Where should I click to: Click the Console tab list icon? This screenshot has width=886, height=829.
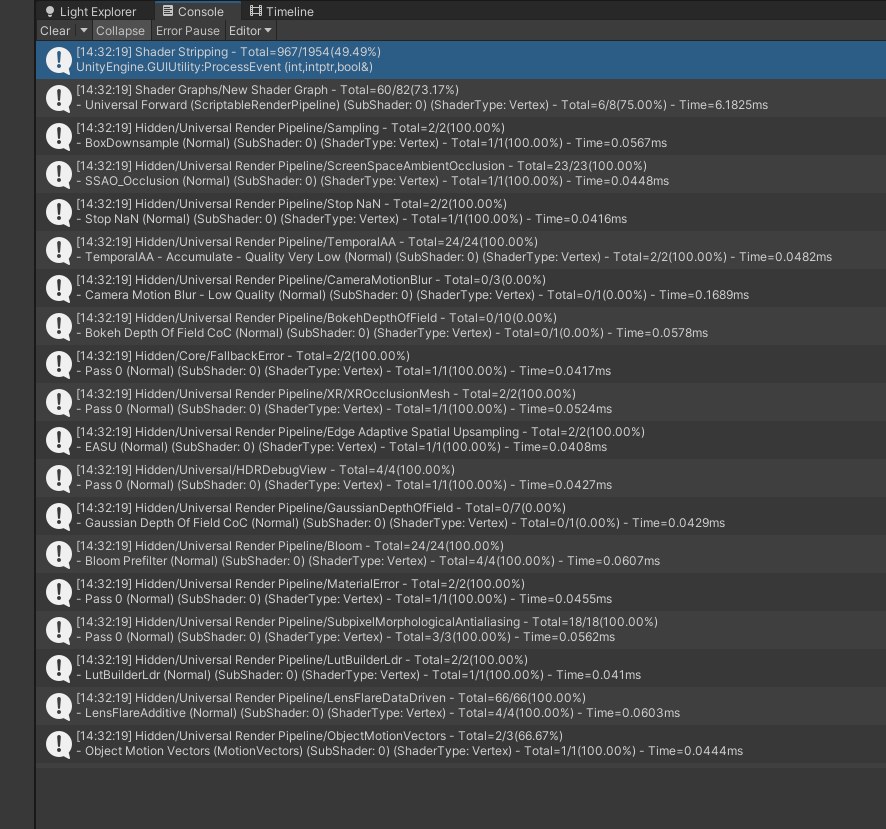[x=168, y=11]
